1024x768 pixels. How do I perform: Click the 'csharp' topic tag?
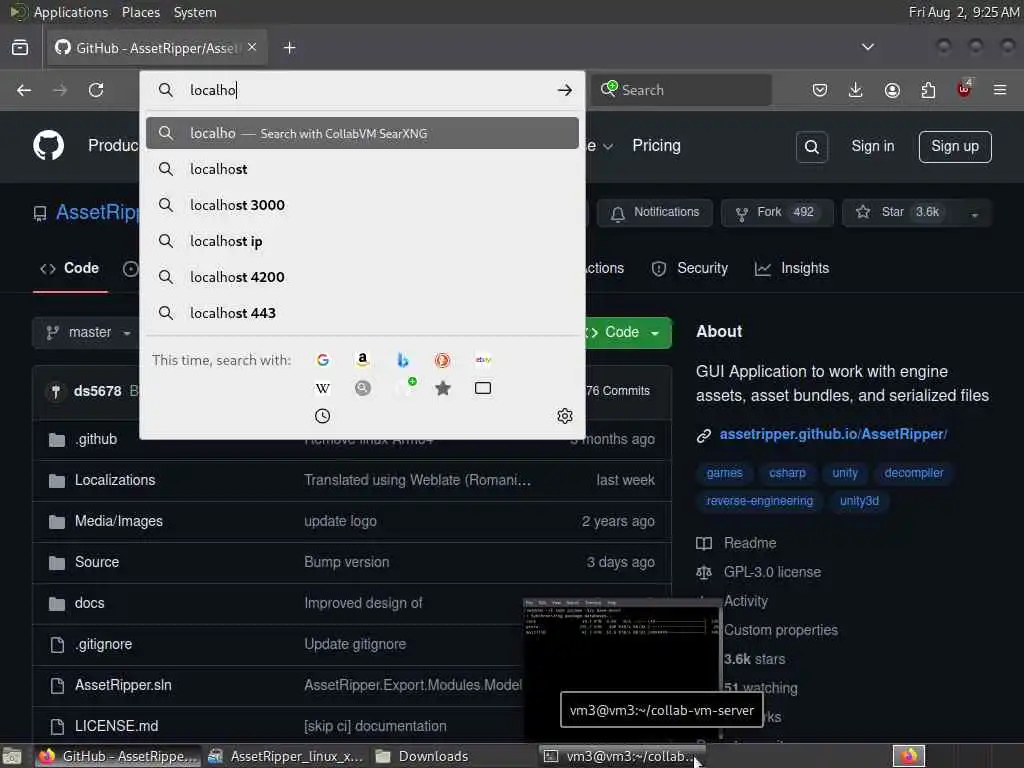coord(787,473)
